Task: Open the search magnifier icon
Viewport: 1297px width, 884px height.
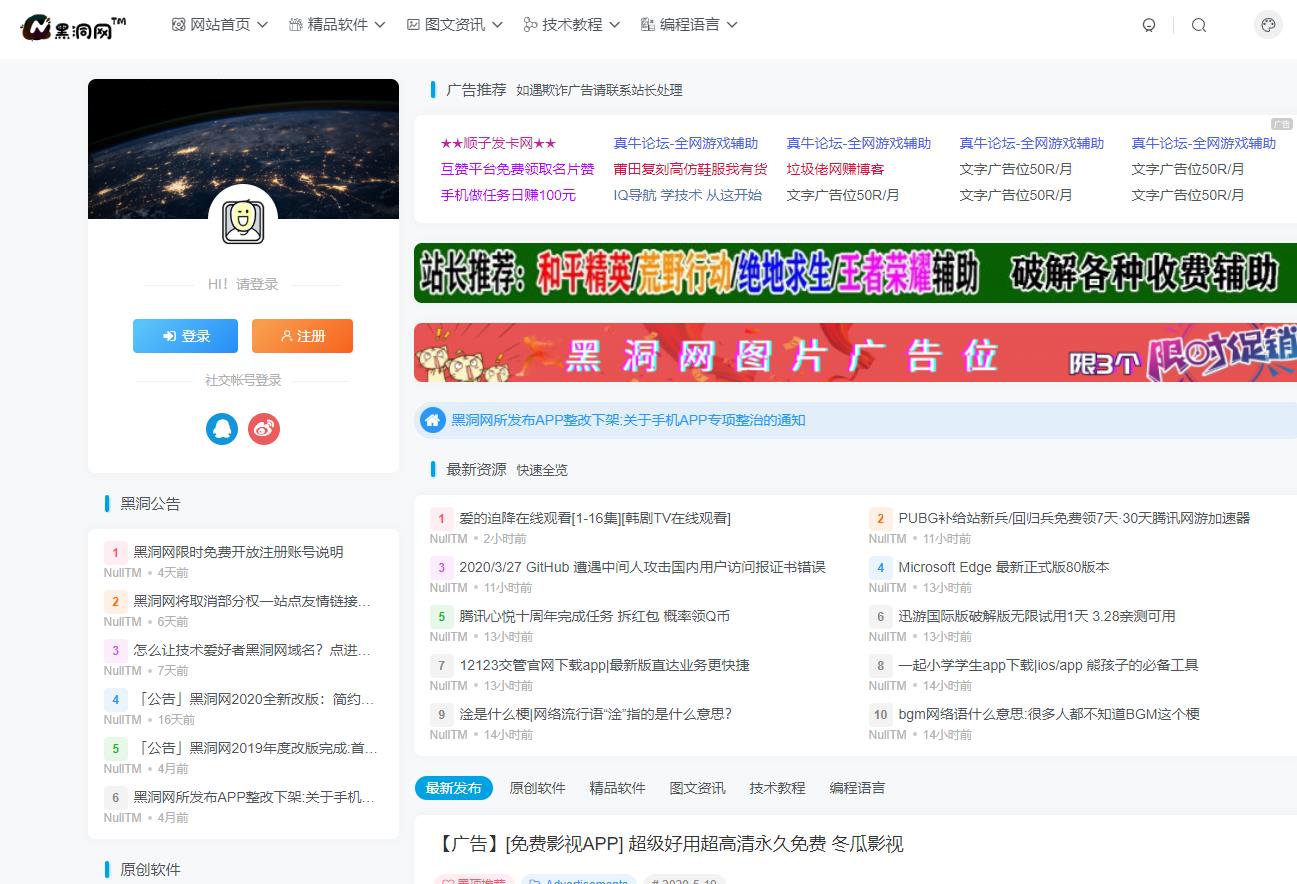Action: 1199,25
